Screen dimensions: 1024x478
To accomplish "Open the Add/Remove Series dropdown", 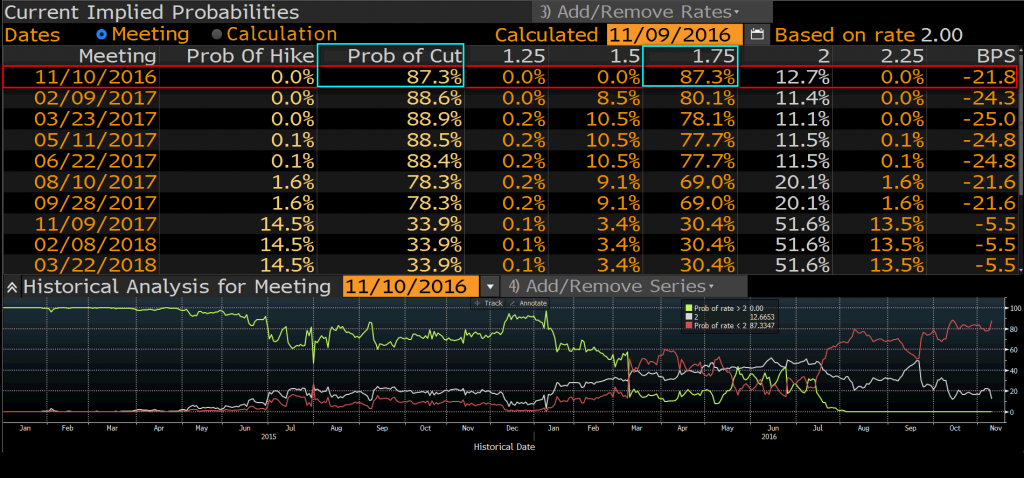I will click(x=624, y=286).
